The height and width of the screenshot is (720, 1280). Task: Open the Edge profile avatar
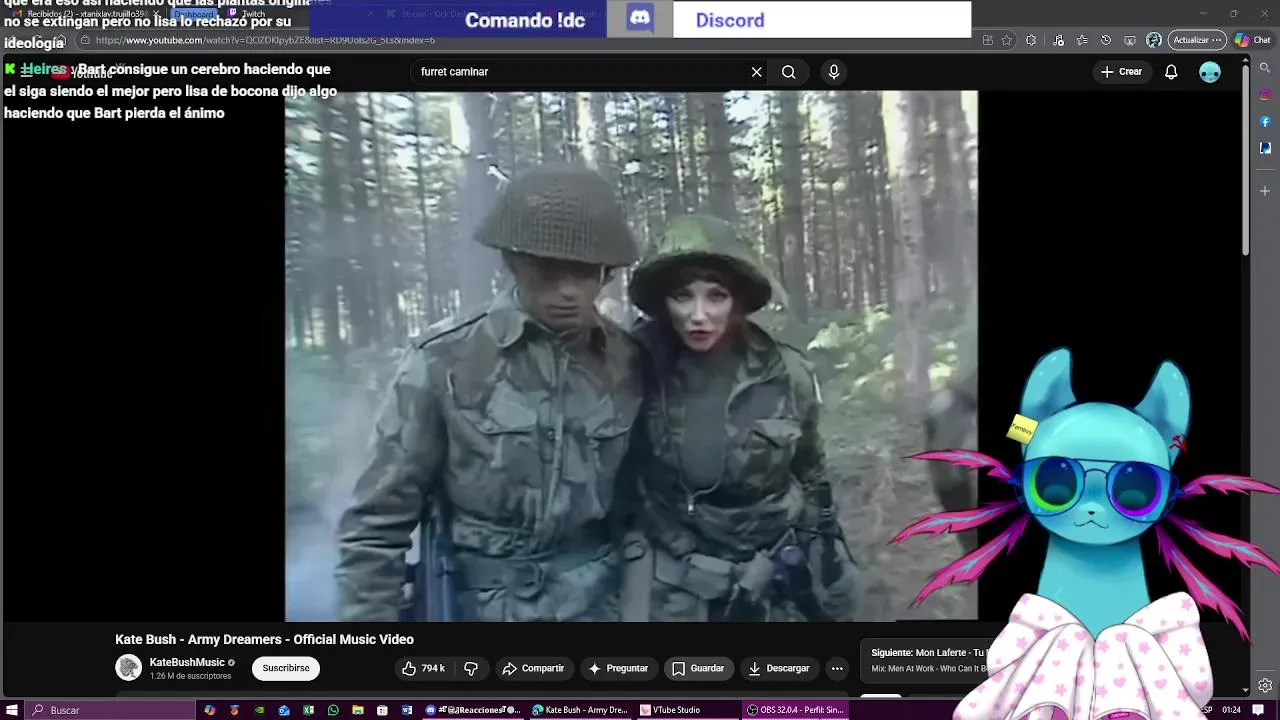(x=1154, y=40)
